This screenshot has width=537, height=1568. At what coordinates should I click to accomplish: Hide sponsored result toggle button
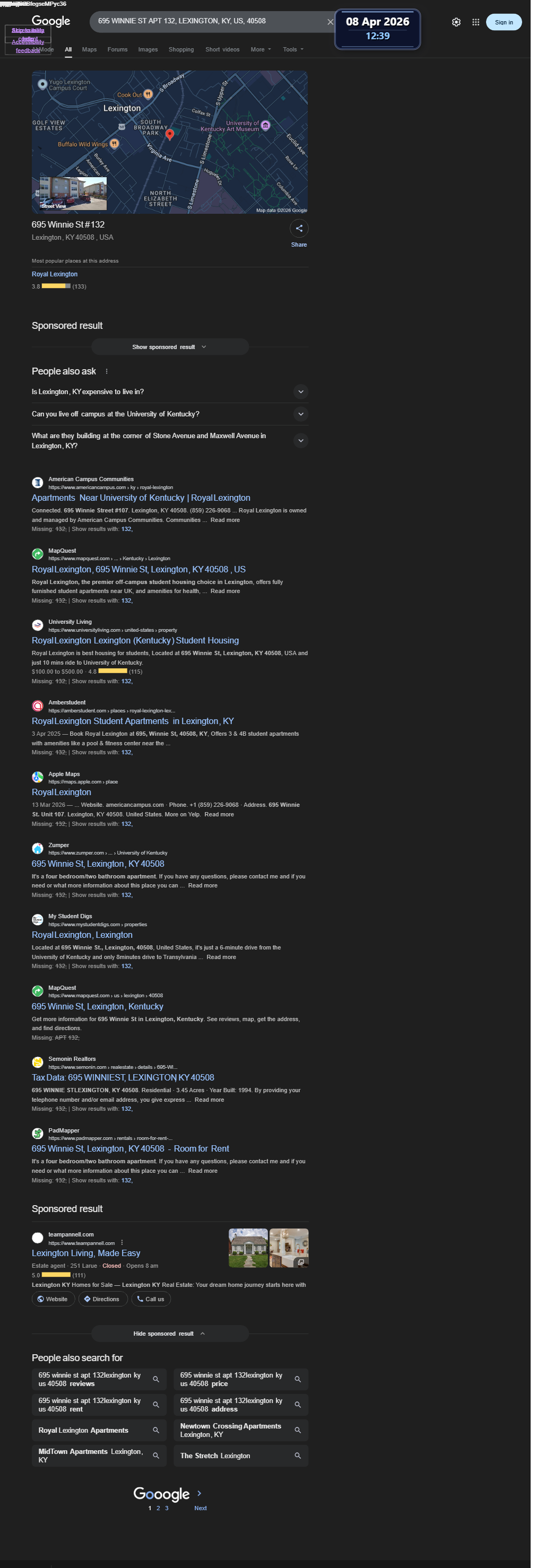(170, 1333)
